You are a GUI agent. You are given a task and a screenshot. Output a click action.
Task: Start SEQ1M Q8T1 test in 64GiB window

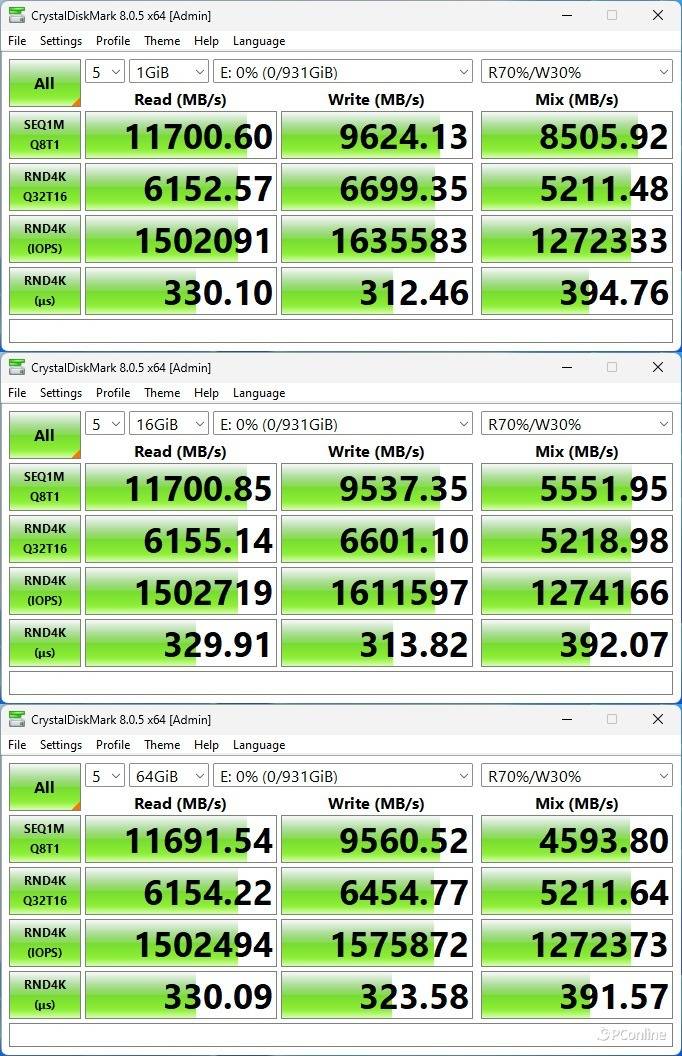coord(44,839)
